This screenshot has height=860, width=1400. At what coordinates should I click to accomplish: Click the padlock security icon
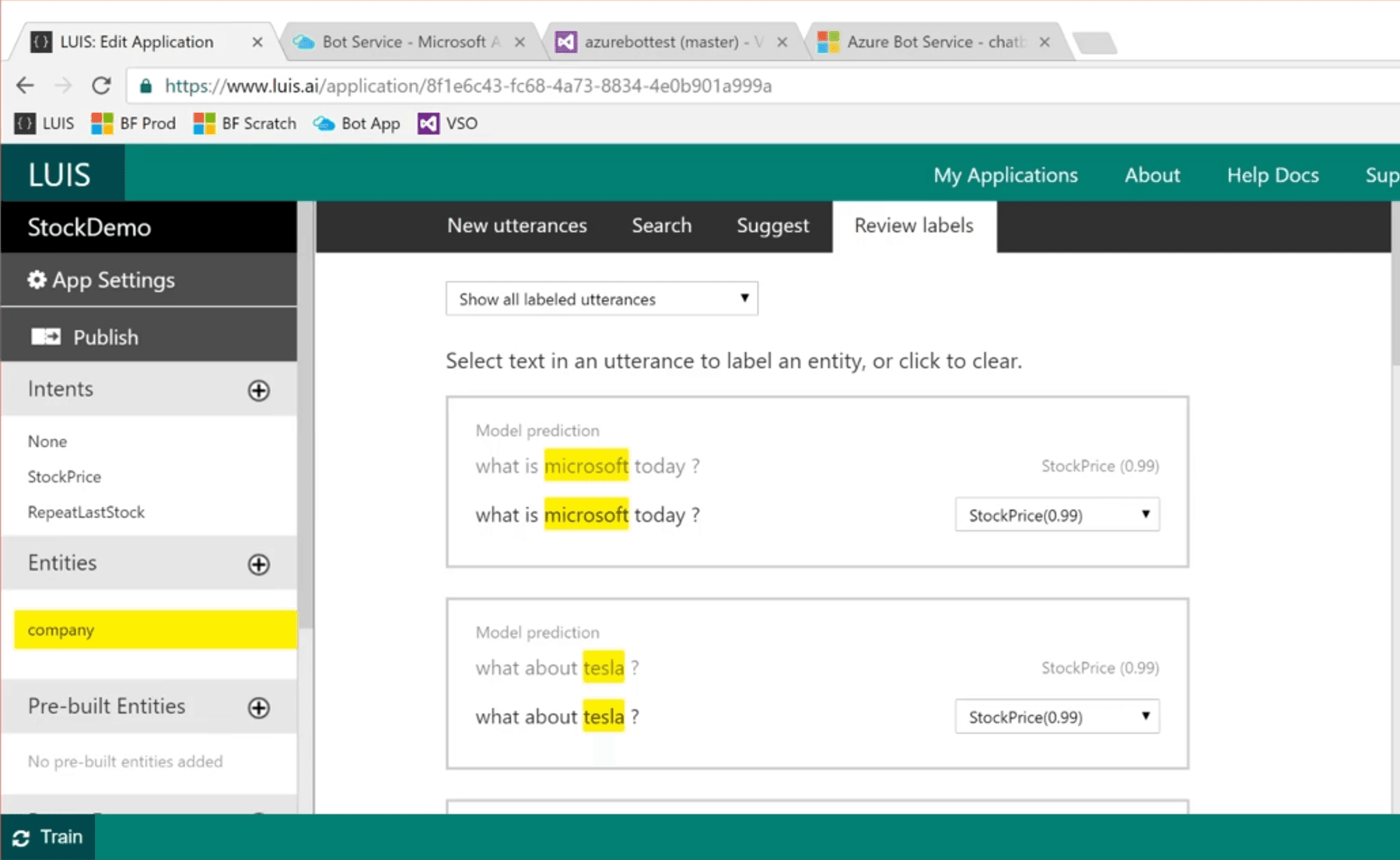click(x=145, y=86)
